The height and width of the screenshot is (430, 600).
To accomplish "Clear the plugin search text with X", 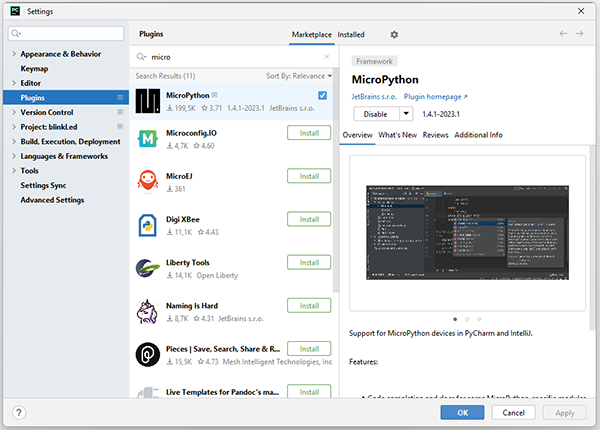I will 326,57.
